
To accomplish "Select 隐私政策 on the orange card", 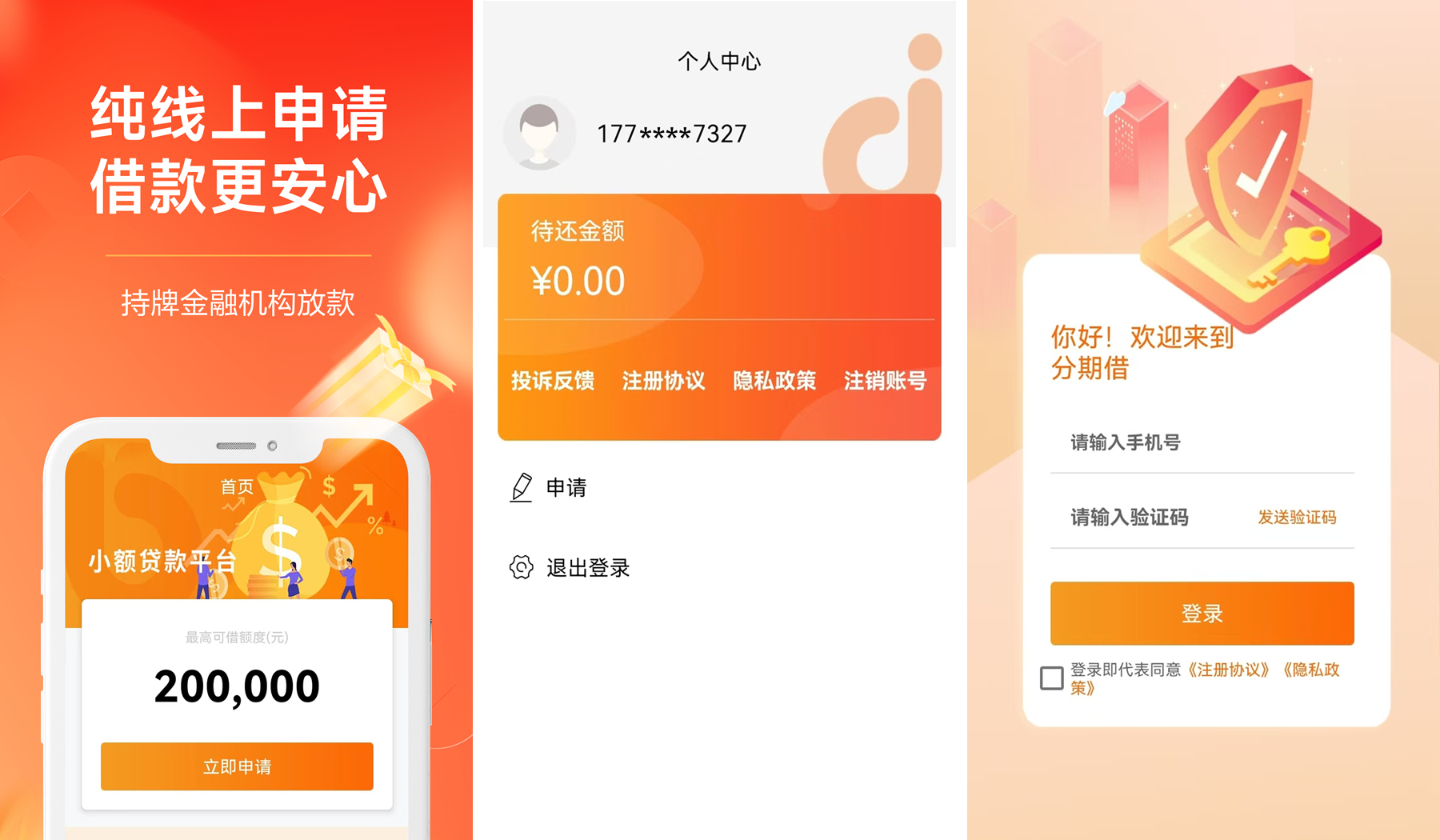I will [774, 381].
